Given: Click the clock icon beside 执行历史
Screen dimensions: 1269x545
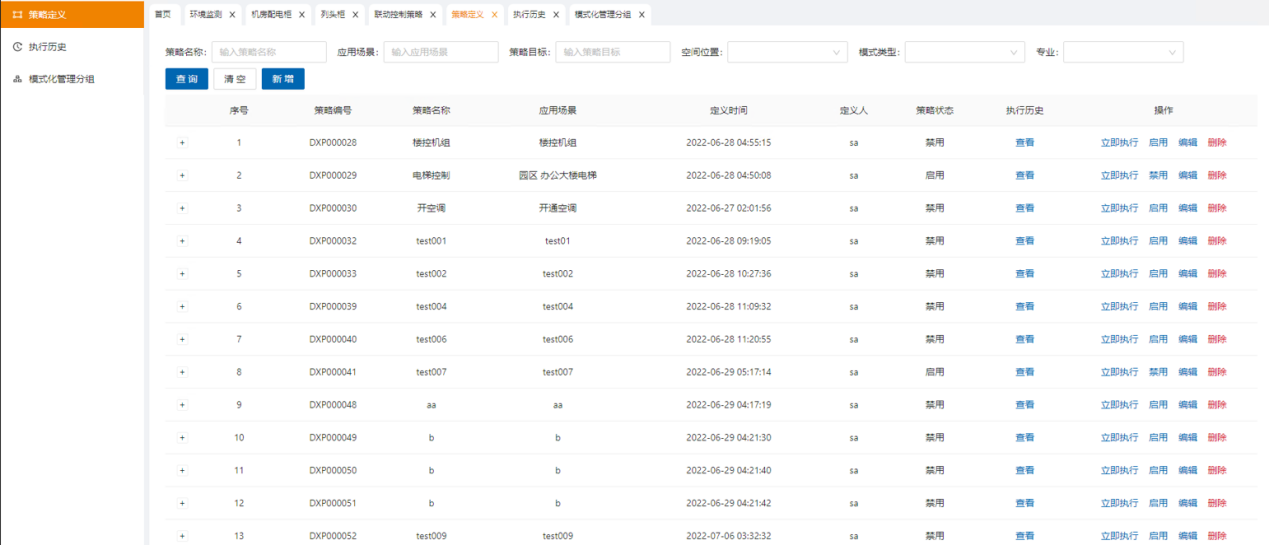Looking at the screenshot, I should 17,47.
